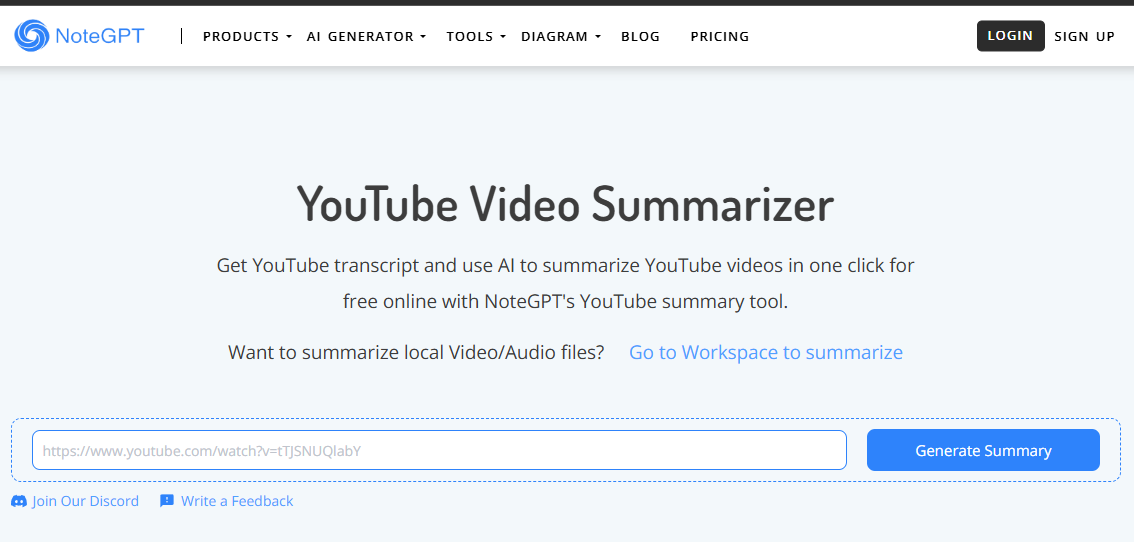This screenshot has width=1134, height=542.
Task: Expand the AI GENERATOR dropdown arrow
Action: 423,37
